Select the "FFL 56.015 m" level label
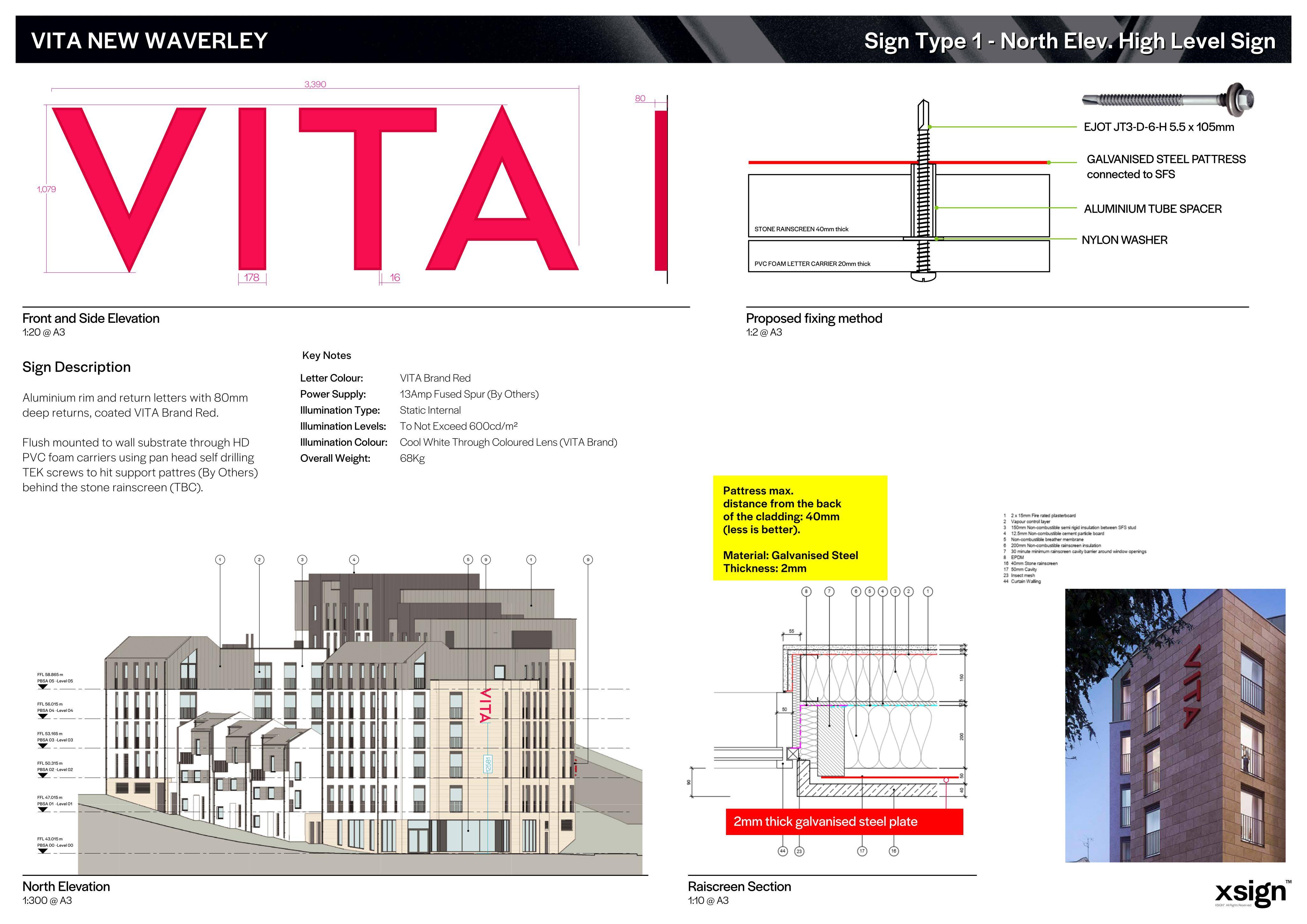Viewport: 1307px width, 924px height. (50, 704)
